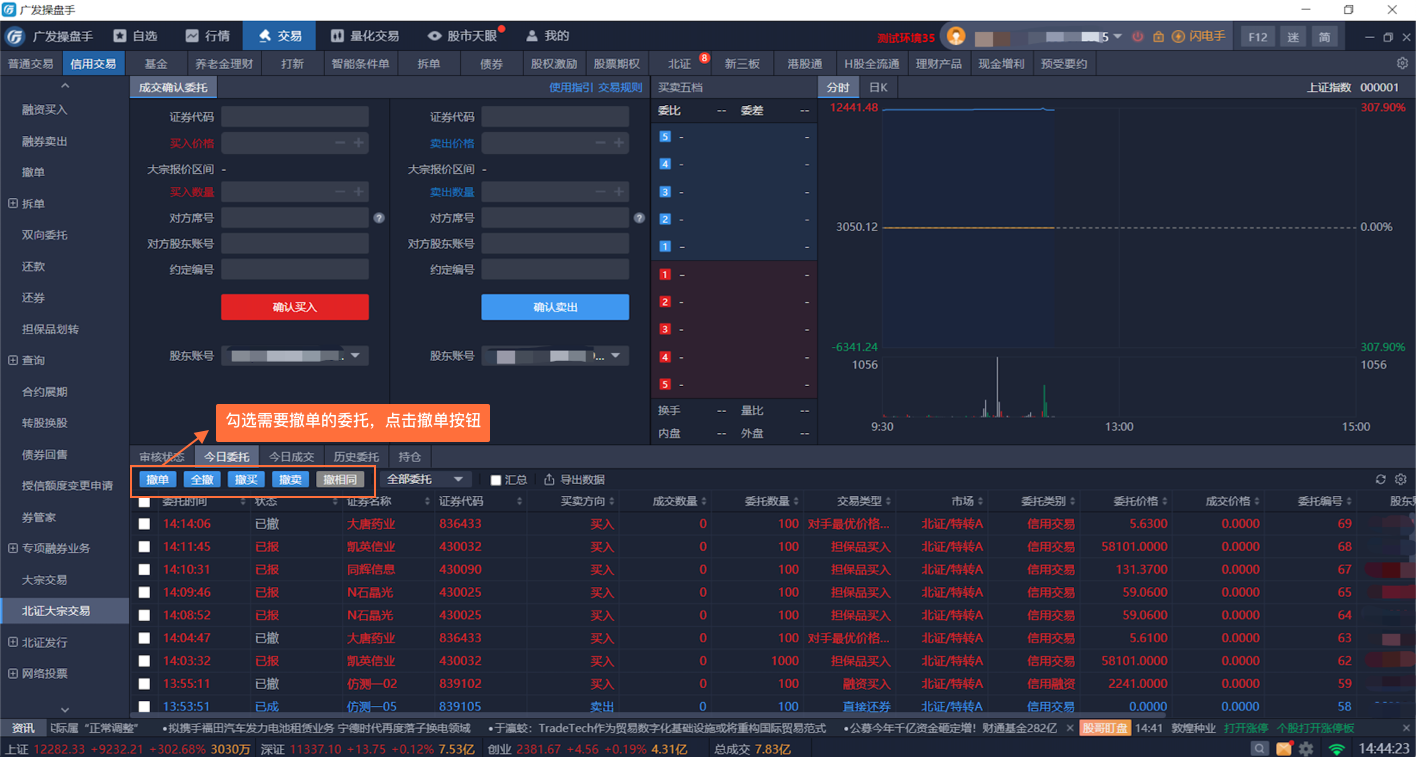This screenshot has width=1416, height=757.
Task: Expand the 查询 item in the sidebar
Action: (x=13, y=361)
